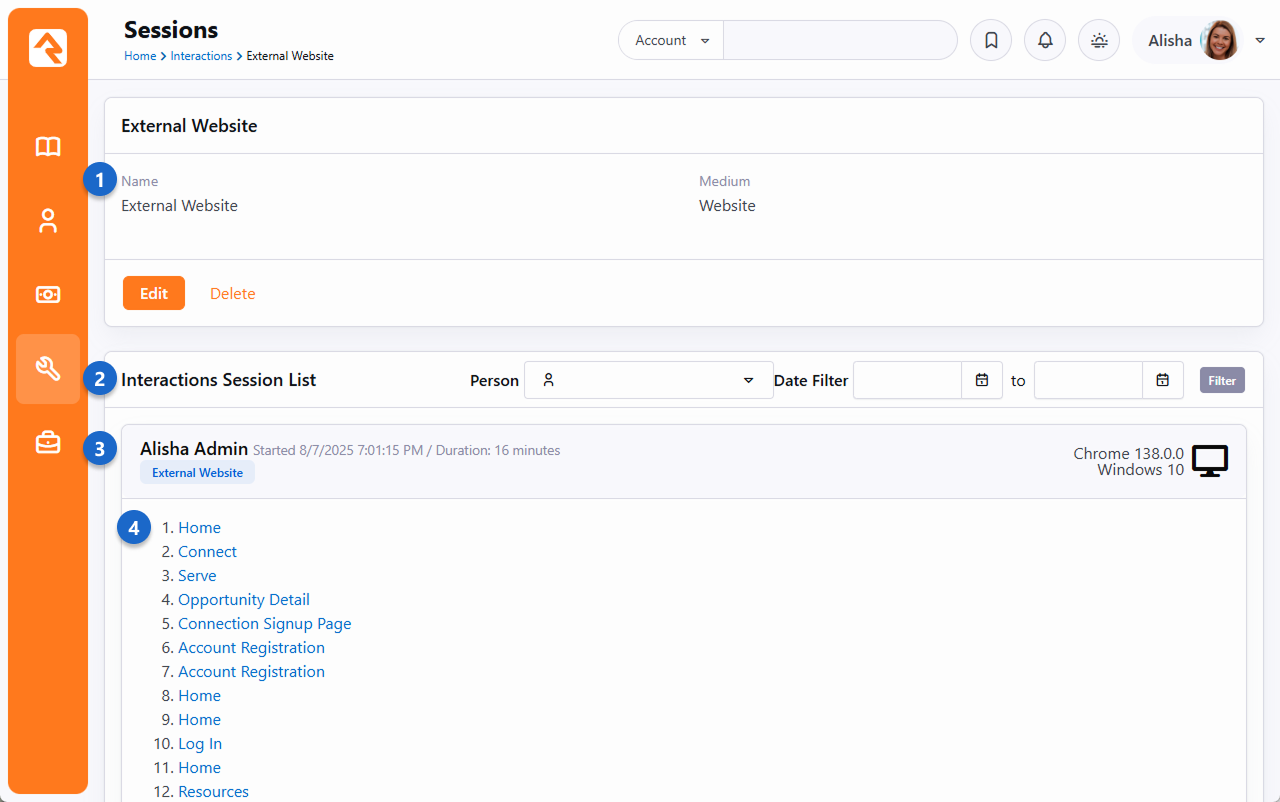Image resolution: width=1280 pixels, height=802 pixels.
Task: Open the Admin briefcase icon in sidebar
Action: (x=48, y=442)
